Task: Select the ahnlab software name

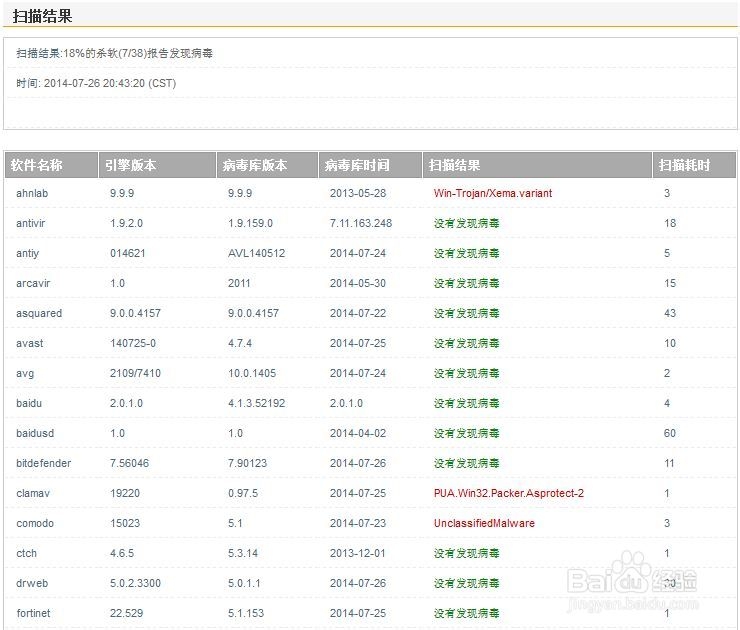Action: point(32,193)
